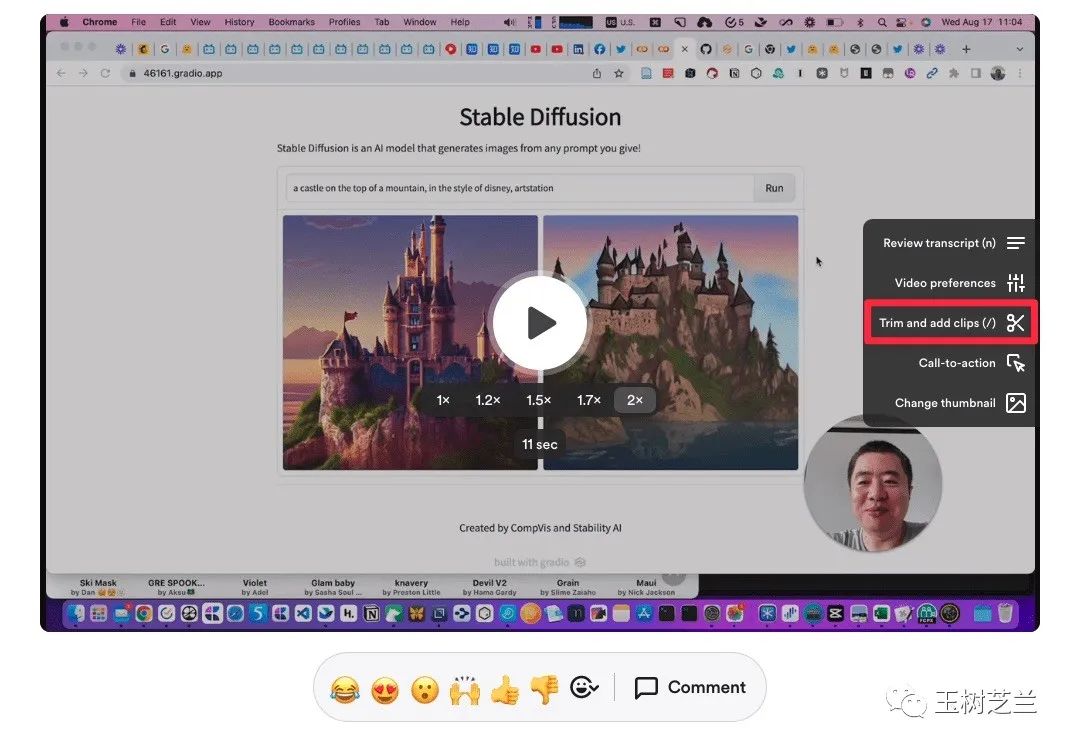Click the prompt text field with castle text
Image resolution: width=1072 pixels, height=749 pixels.
click(520, 188)
